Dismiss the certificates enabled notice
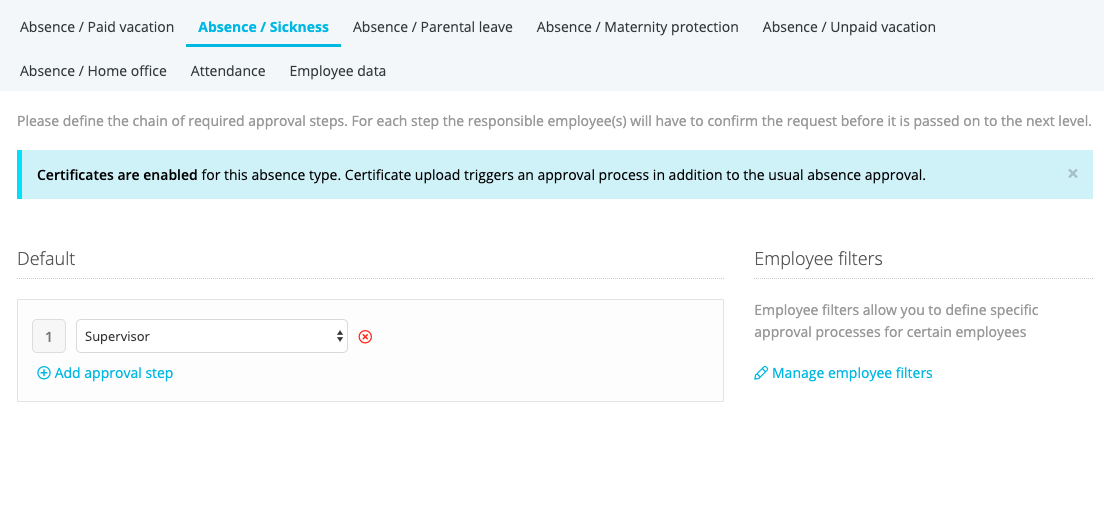Image resolution: width=1104 pixels, height=510 pixels. pyautogui.click(x=1072, y=174)
